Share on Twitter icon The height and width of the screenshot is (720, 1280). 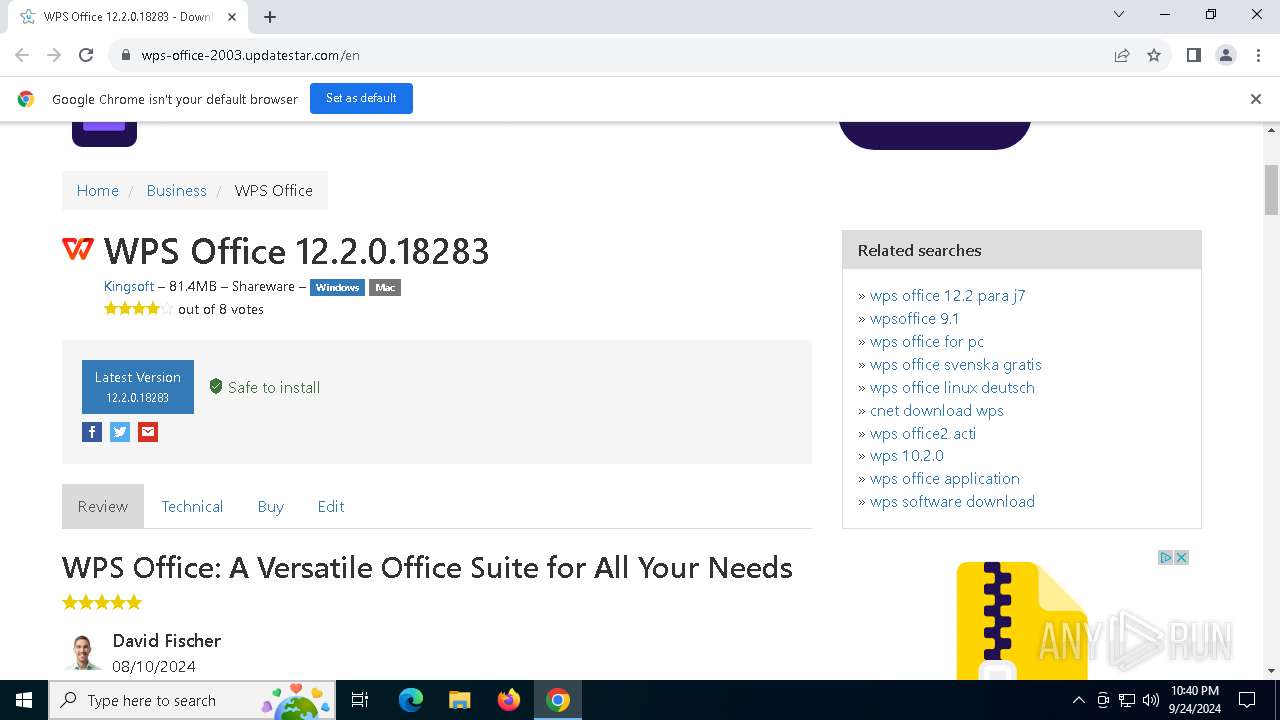120,432
